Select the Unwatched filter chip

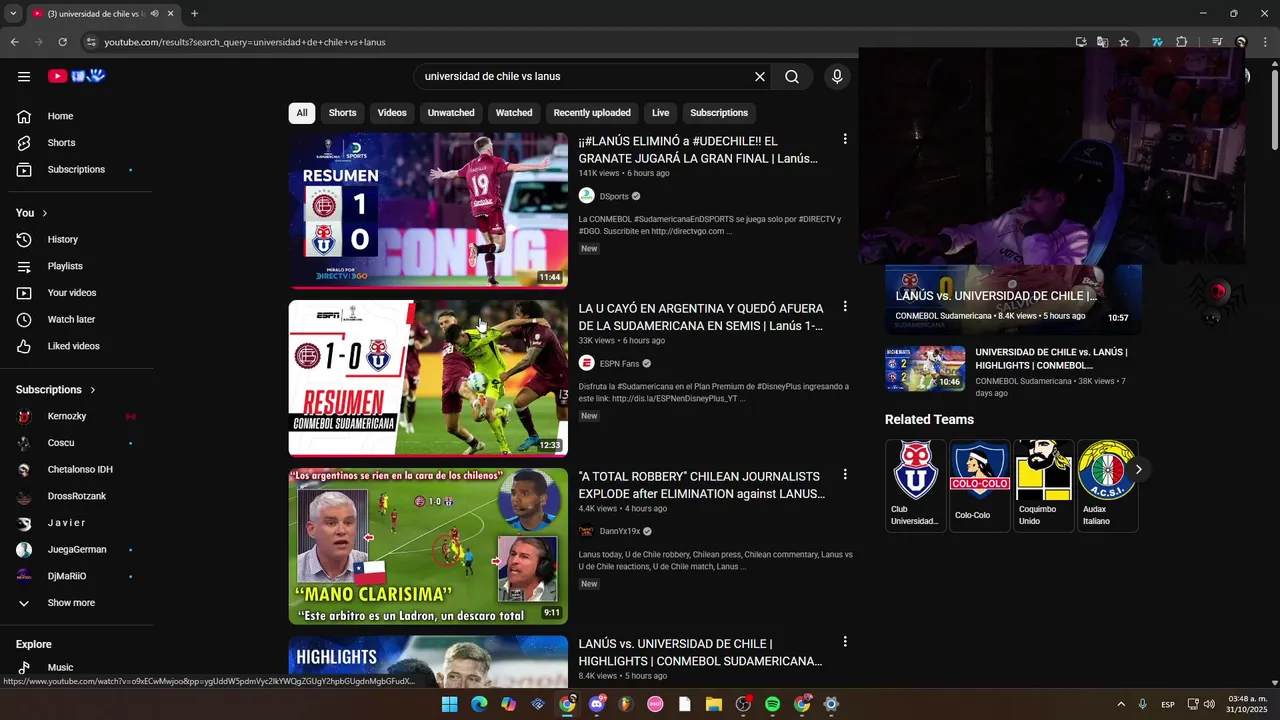451,113
